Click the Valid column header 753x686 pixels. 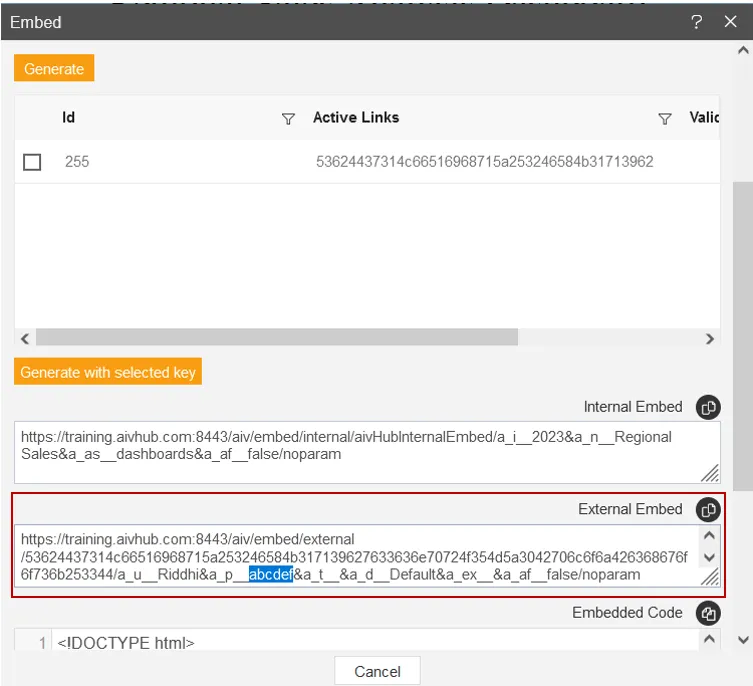(x=704, y=117)
